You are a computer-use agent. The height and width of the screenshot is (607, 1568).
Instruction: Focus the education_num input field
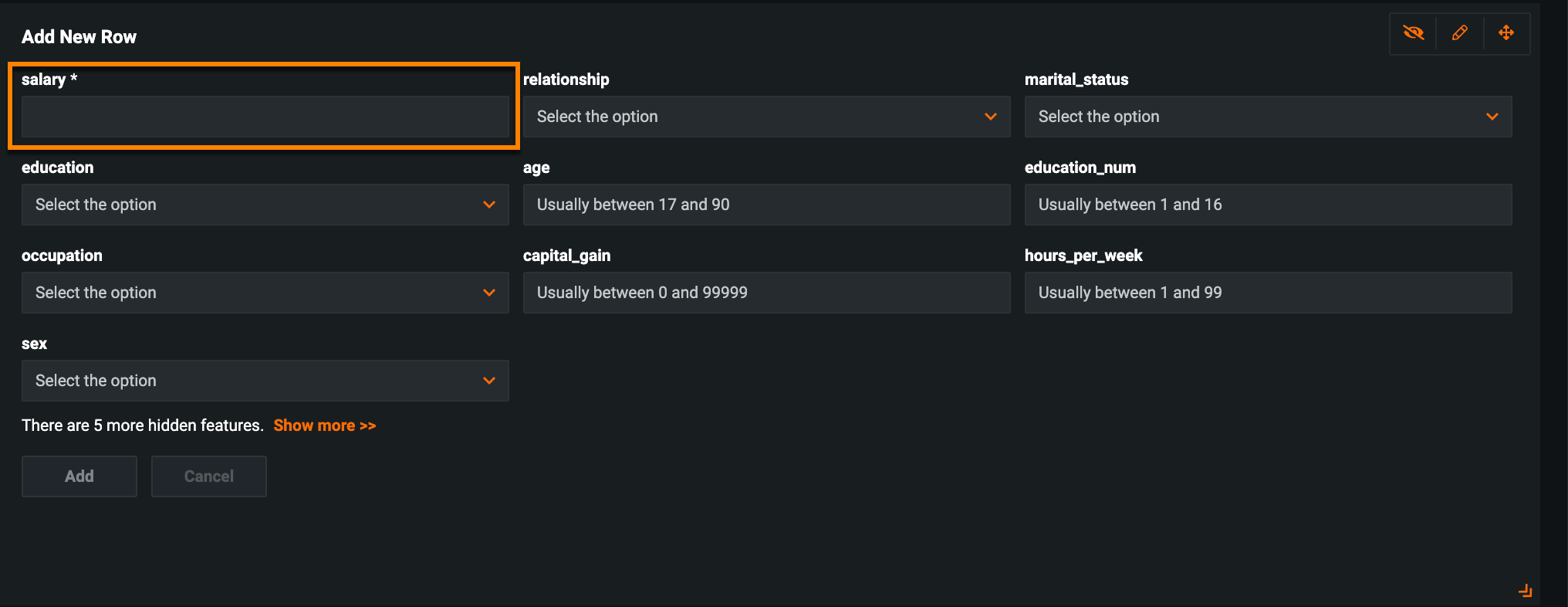[1267, 205]
